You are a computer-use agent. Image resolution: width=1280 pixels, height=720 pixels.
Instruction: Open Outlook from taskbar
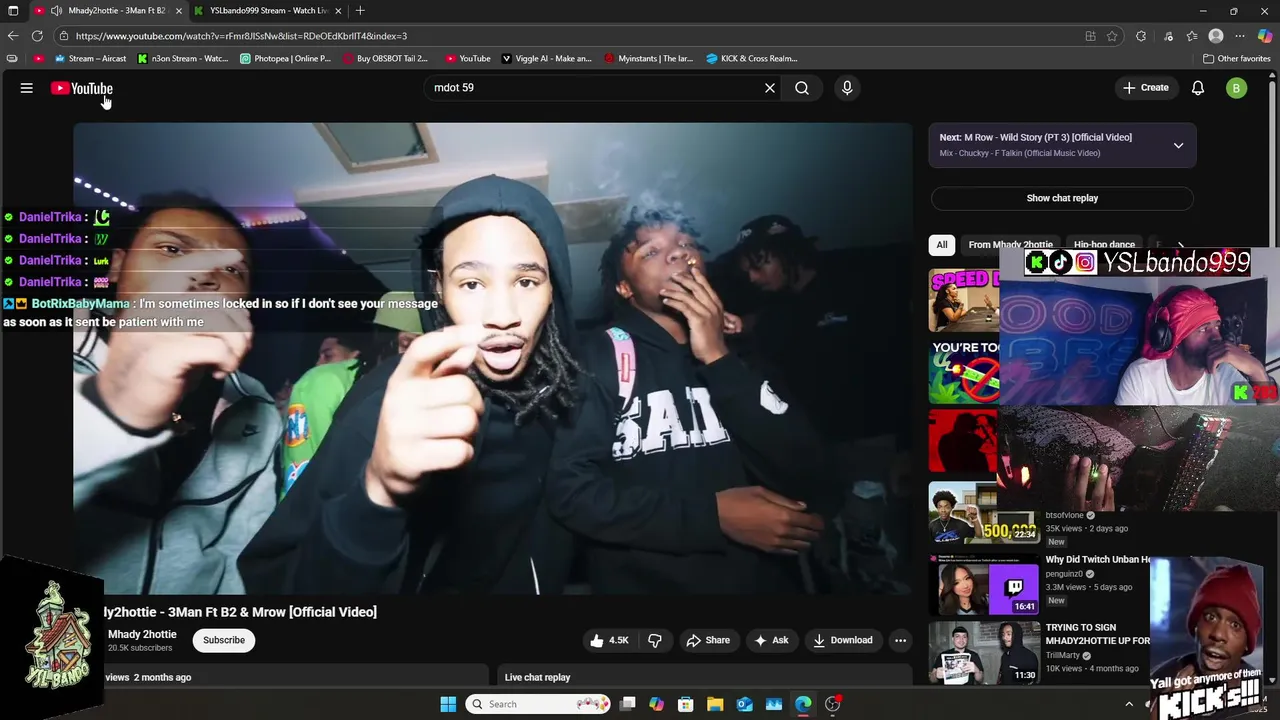pyautogui.click(x=745, y=704)
